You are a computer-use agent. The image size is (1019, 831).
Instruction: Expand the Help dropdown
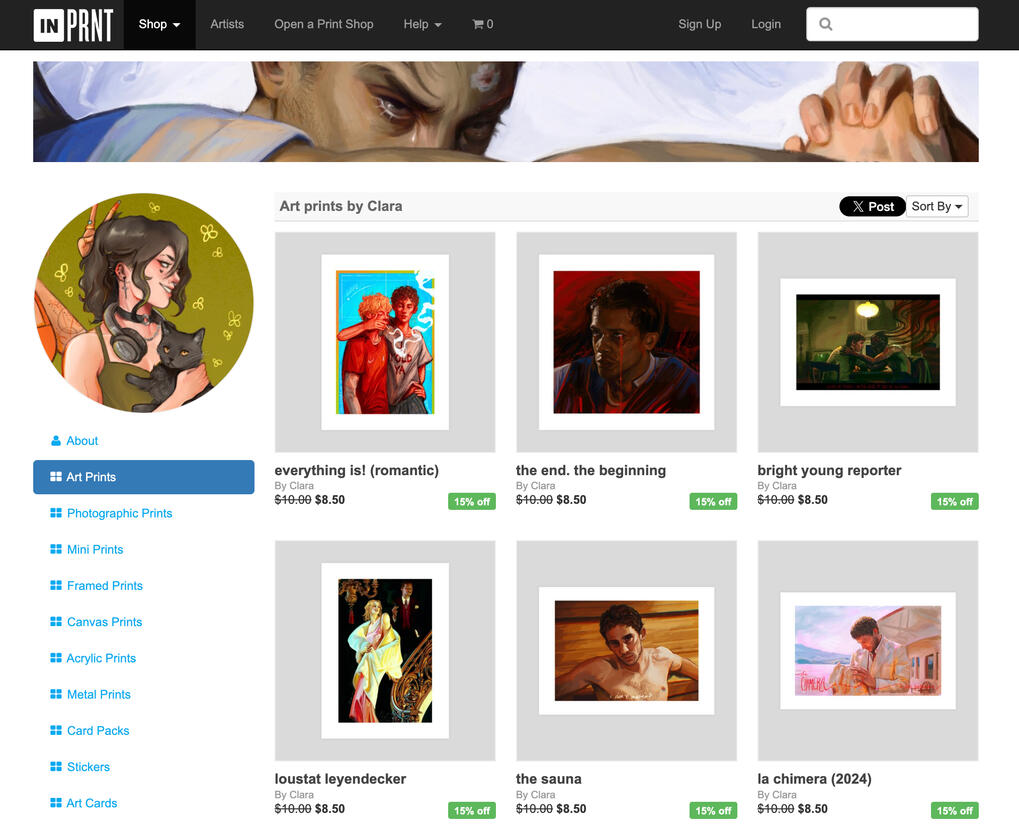422,24
